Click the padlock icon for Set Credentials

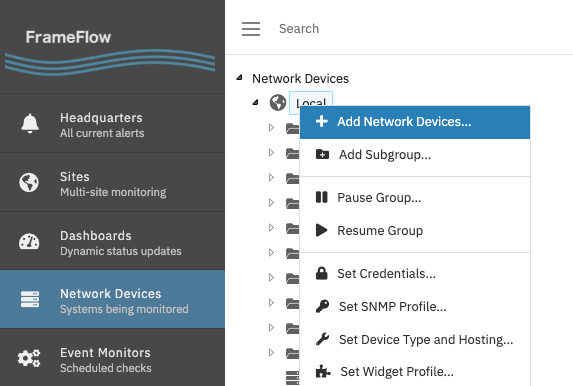[x=322, y=273]
